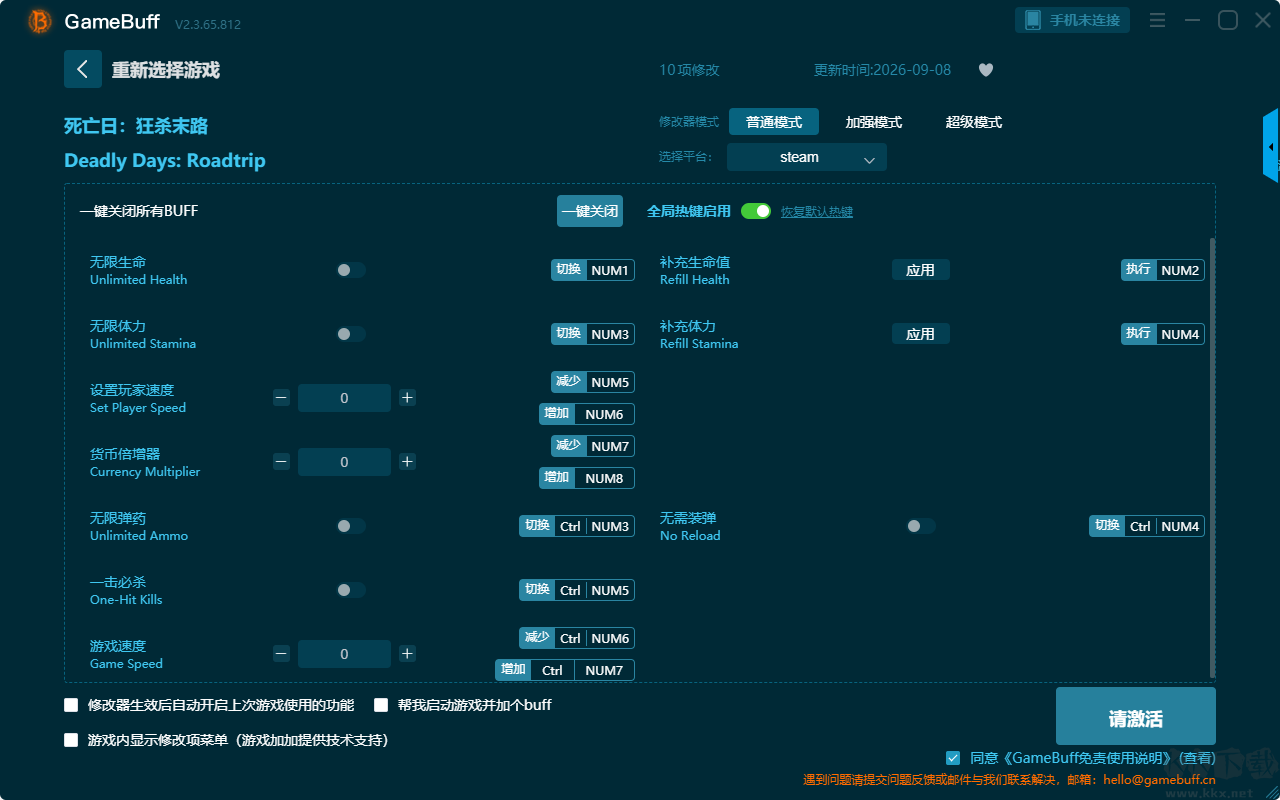The height and width of the screenshot is (800, 1280).
Task: Click the version V2.3.65.812 label
Action: 208,24
